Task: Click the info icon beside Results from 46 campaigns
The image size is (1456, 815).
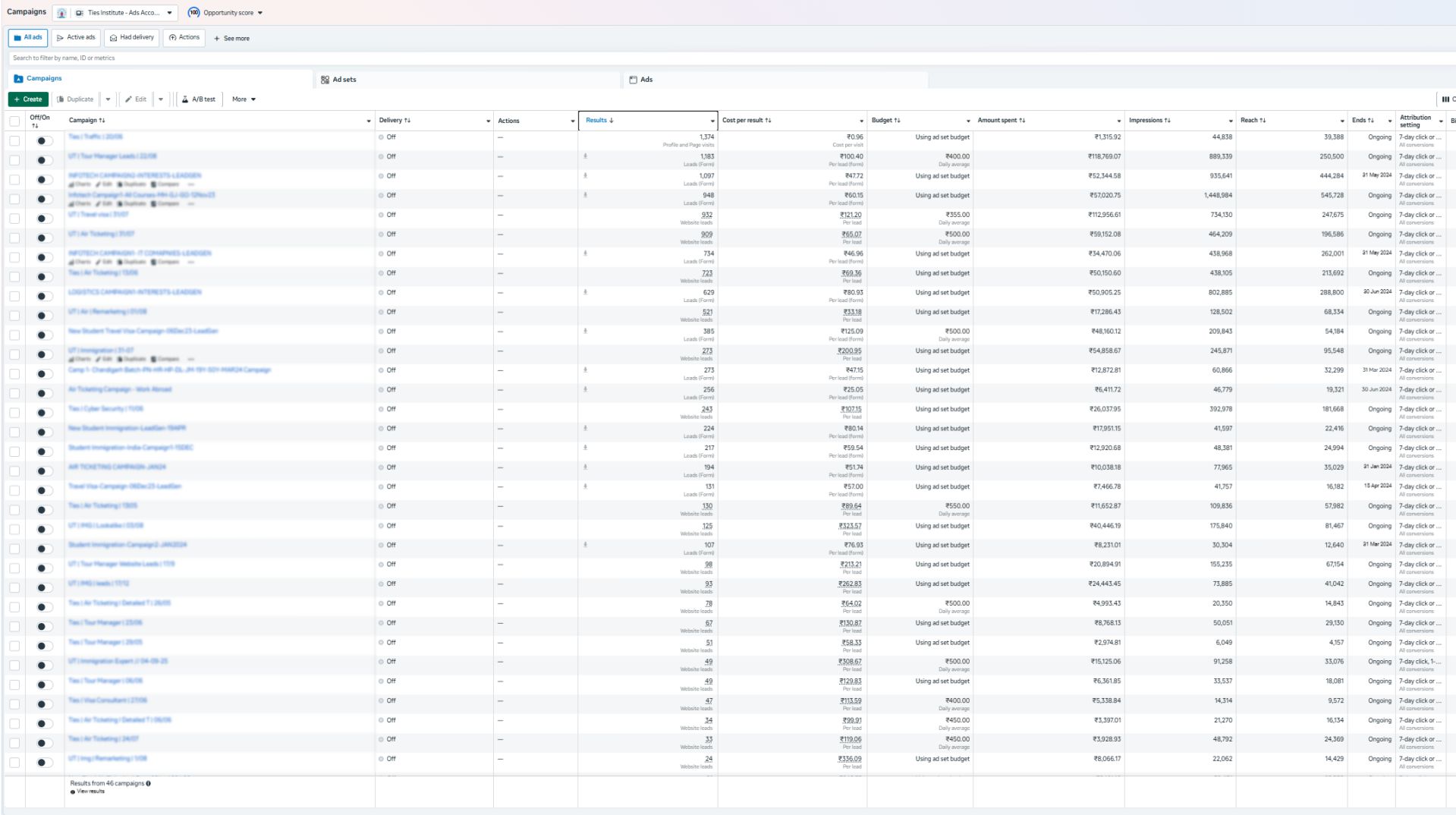Action: tap(148, 783)
